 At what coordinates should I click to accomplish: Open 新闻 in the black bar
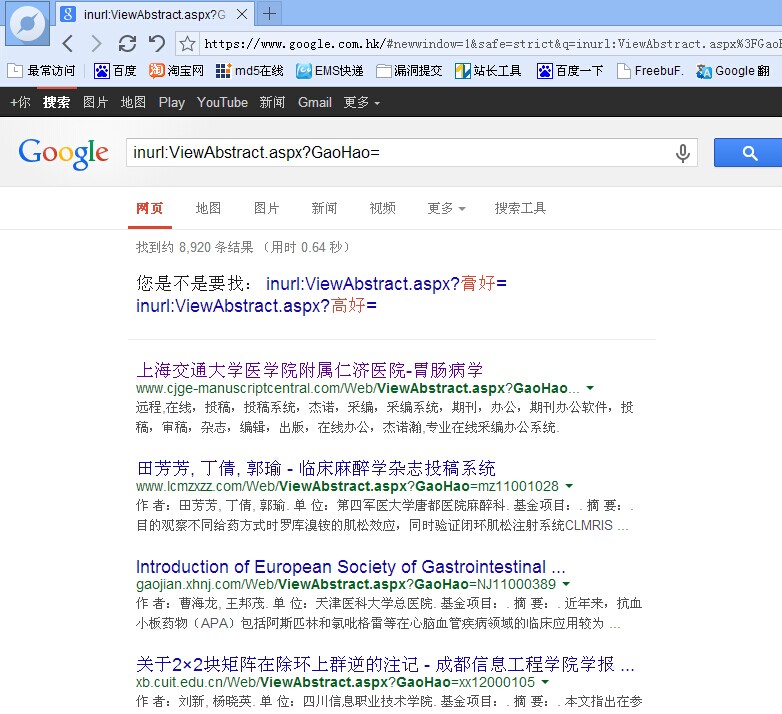tap(272, 102)
